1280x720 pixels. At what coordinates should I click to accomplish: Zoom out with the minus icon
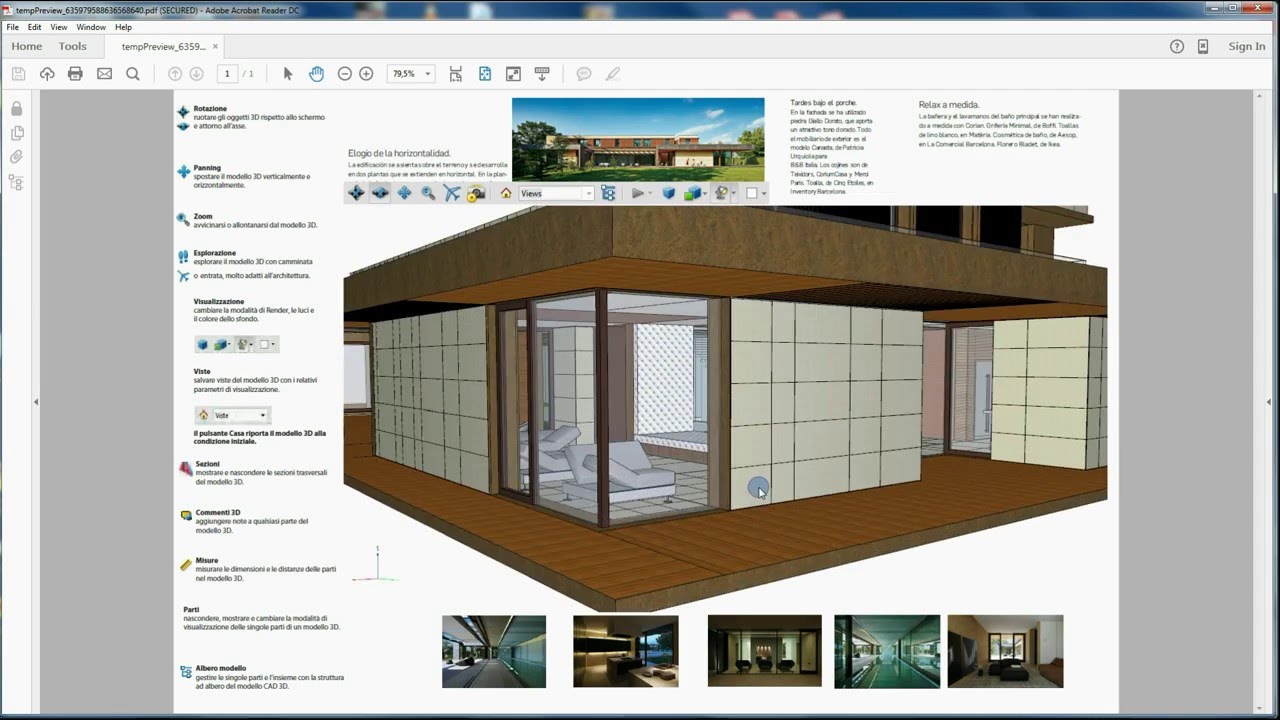tap(345, 74)
